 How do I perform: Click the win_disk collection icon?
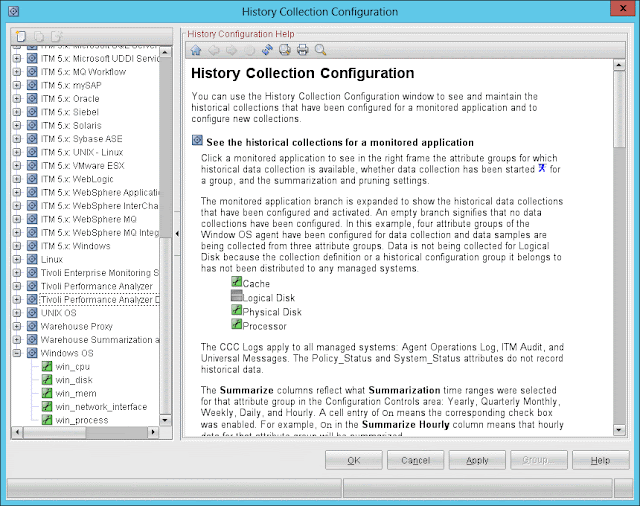(x=47, y=380)
